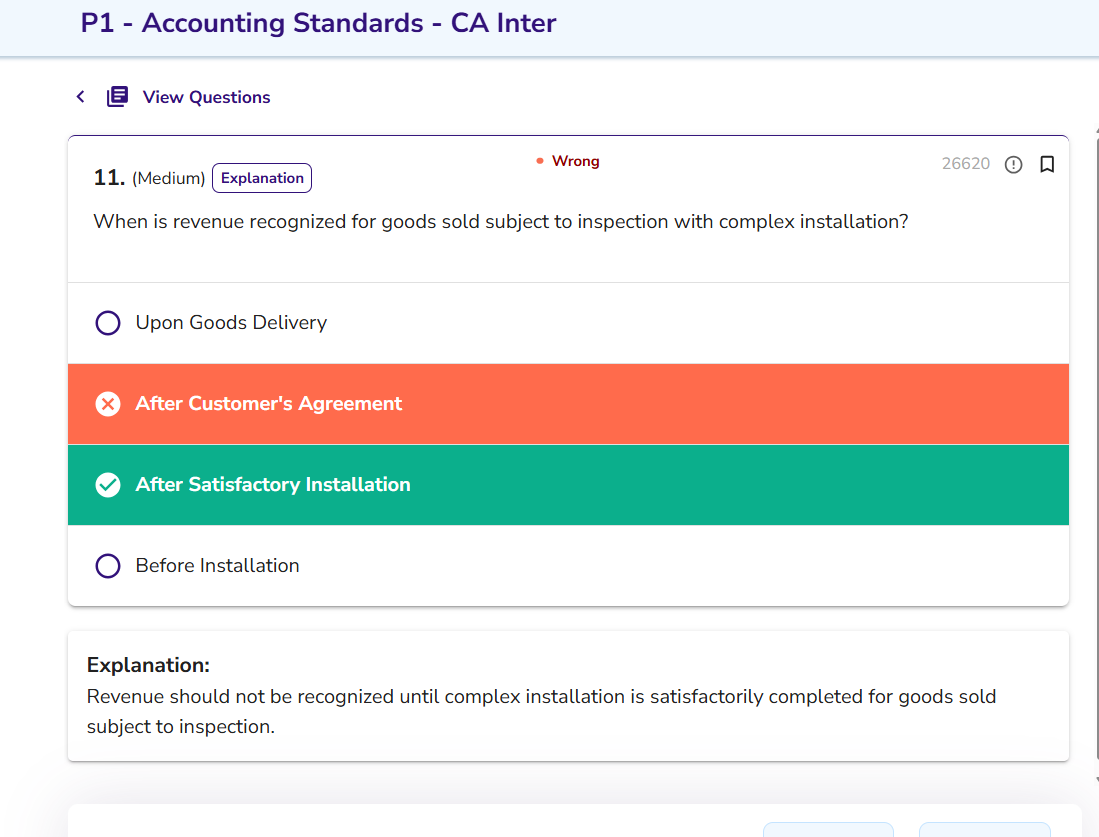Click the Explanation heading in the lower panel

pos(148,665)
